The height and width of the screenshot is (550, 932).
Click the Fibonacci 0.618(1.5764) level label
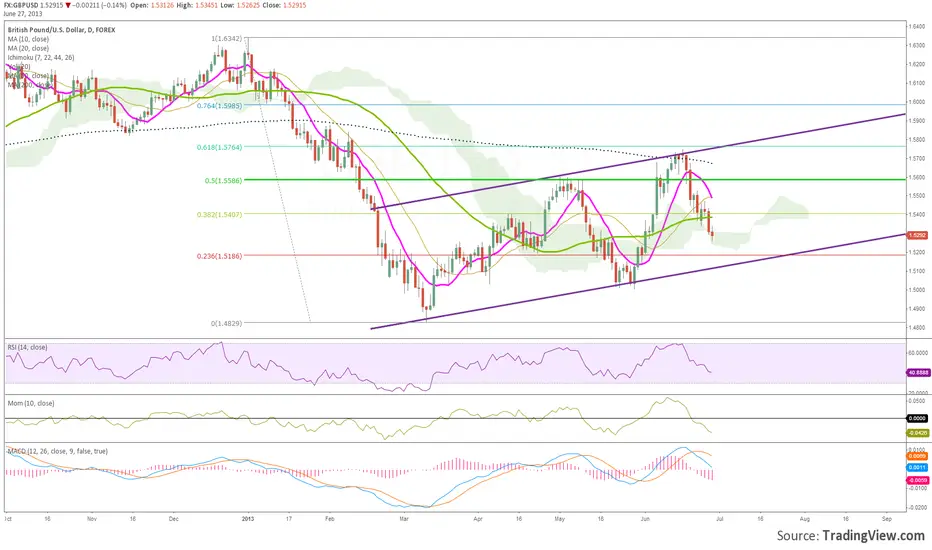tap(219, 147)
